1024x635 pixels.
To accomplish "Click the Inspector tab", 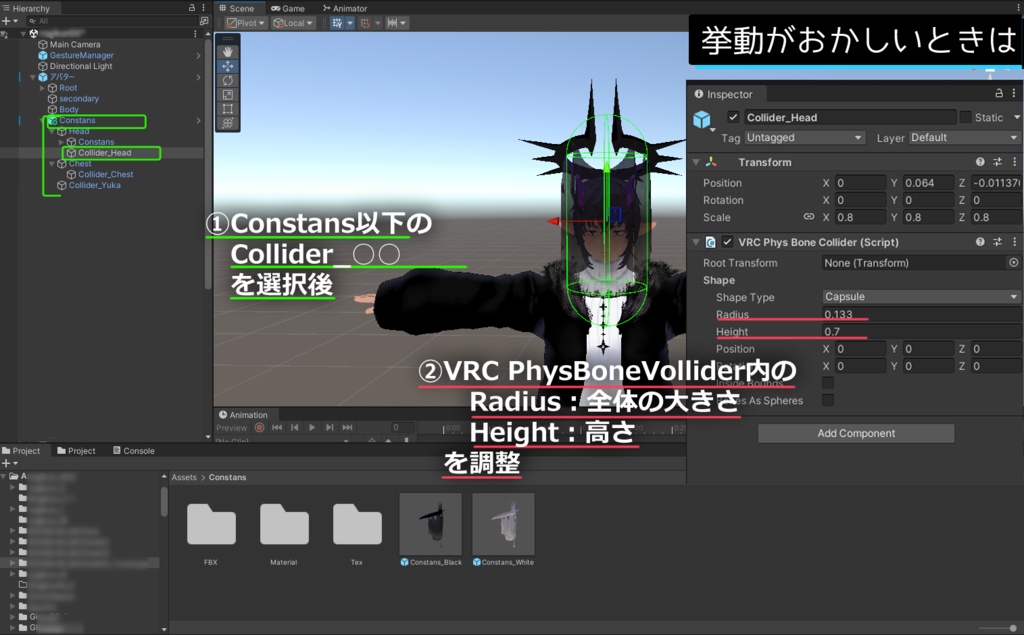I will tap(724, 94).
